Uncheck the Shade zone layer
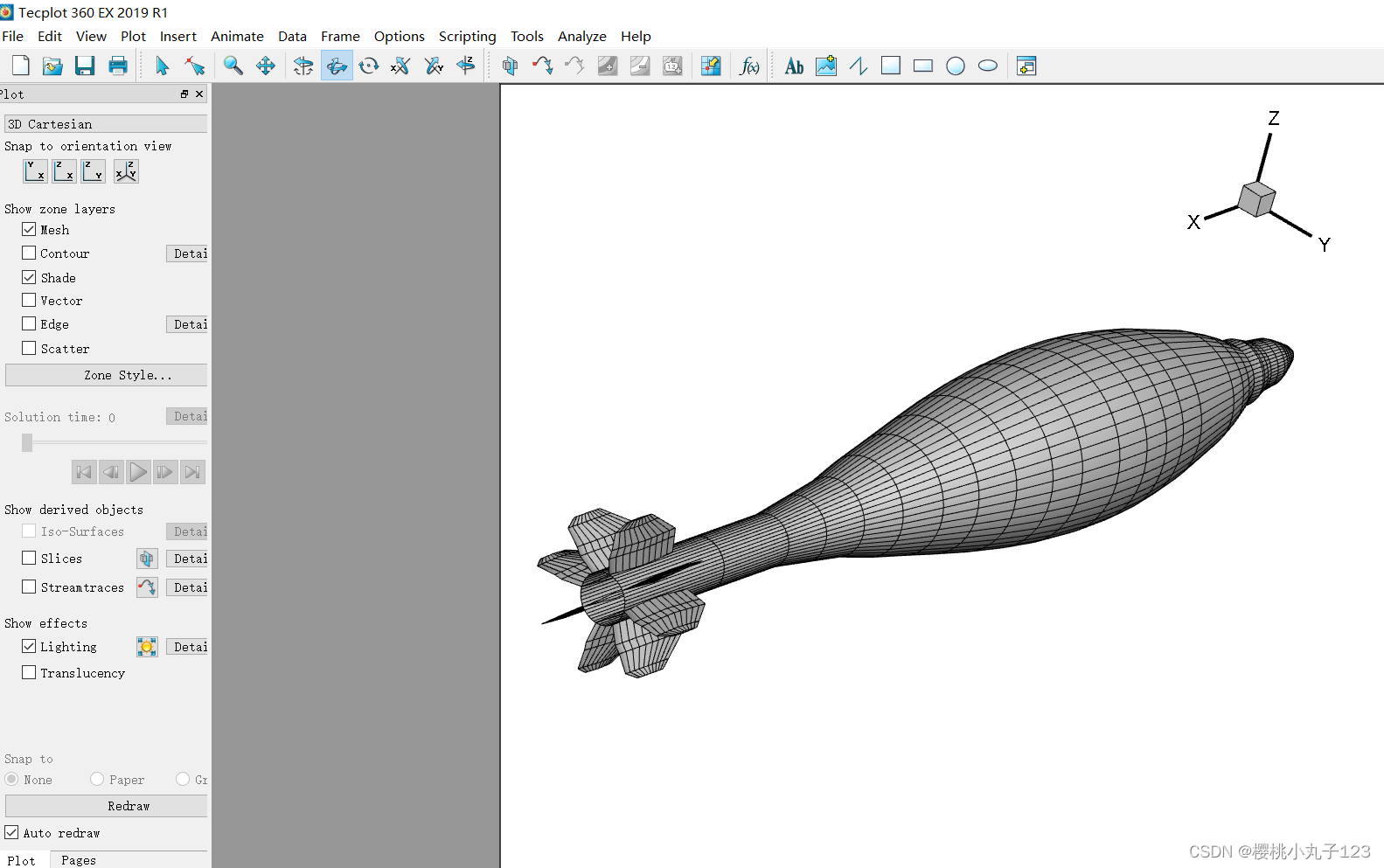 click(29, 277)
